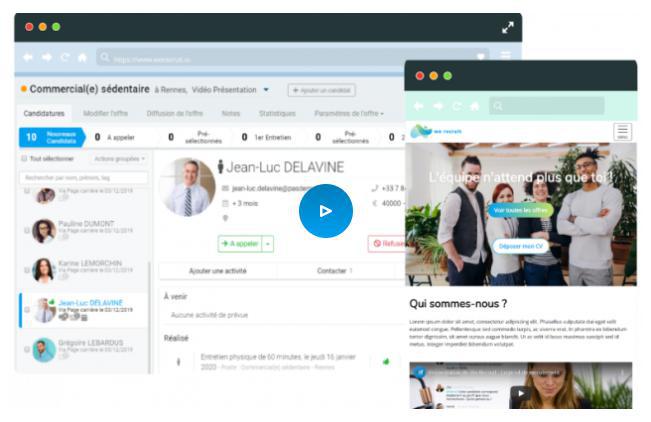The width and height of the screenshot is (651, 422).
Task: Open the Statistiques tab
Action: click(277, 113)
